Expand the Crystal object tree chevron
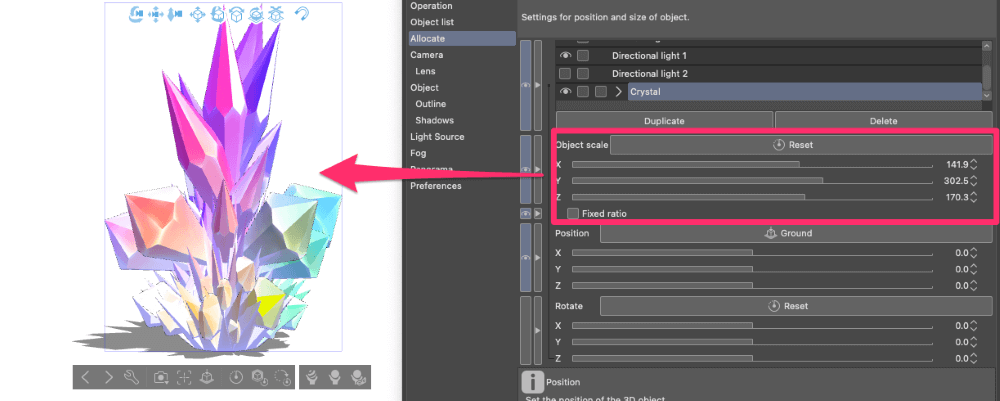This screenshot has height=401, width=1000. (x=619, y=92)
